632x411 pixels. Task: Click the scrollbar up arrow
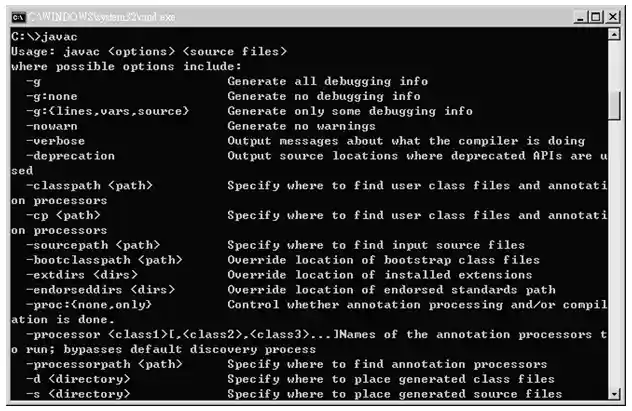614,36
